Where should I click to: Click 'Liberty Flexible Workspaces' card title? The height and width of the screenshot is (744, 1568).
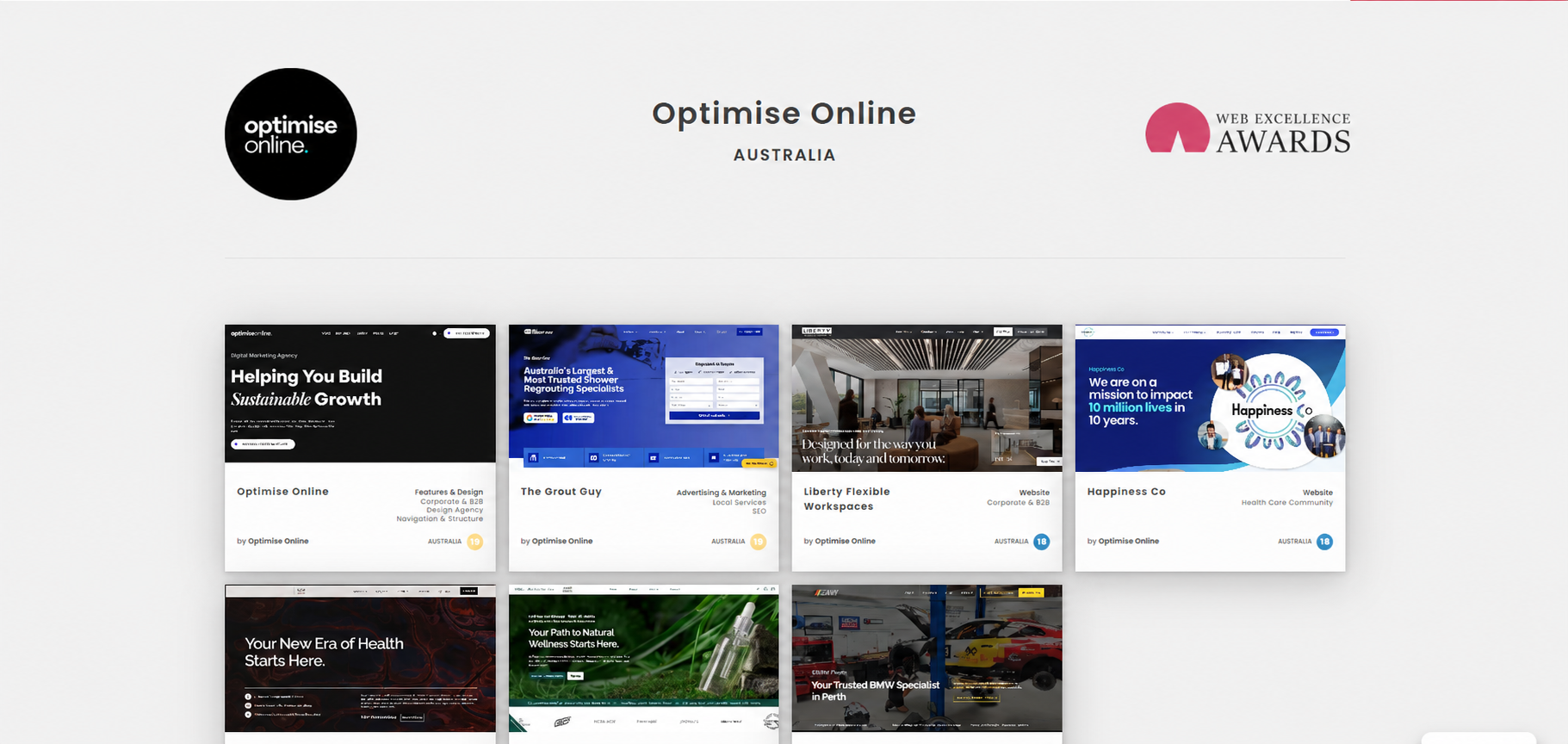pyautogui.click(x=846, y=499)
